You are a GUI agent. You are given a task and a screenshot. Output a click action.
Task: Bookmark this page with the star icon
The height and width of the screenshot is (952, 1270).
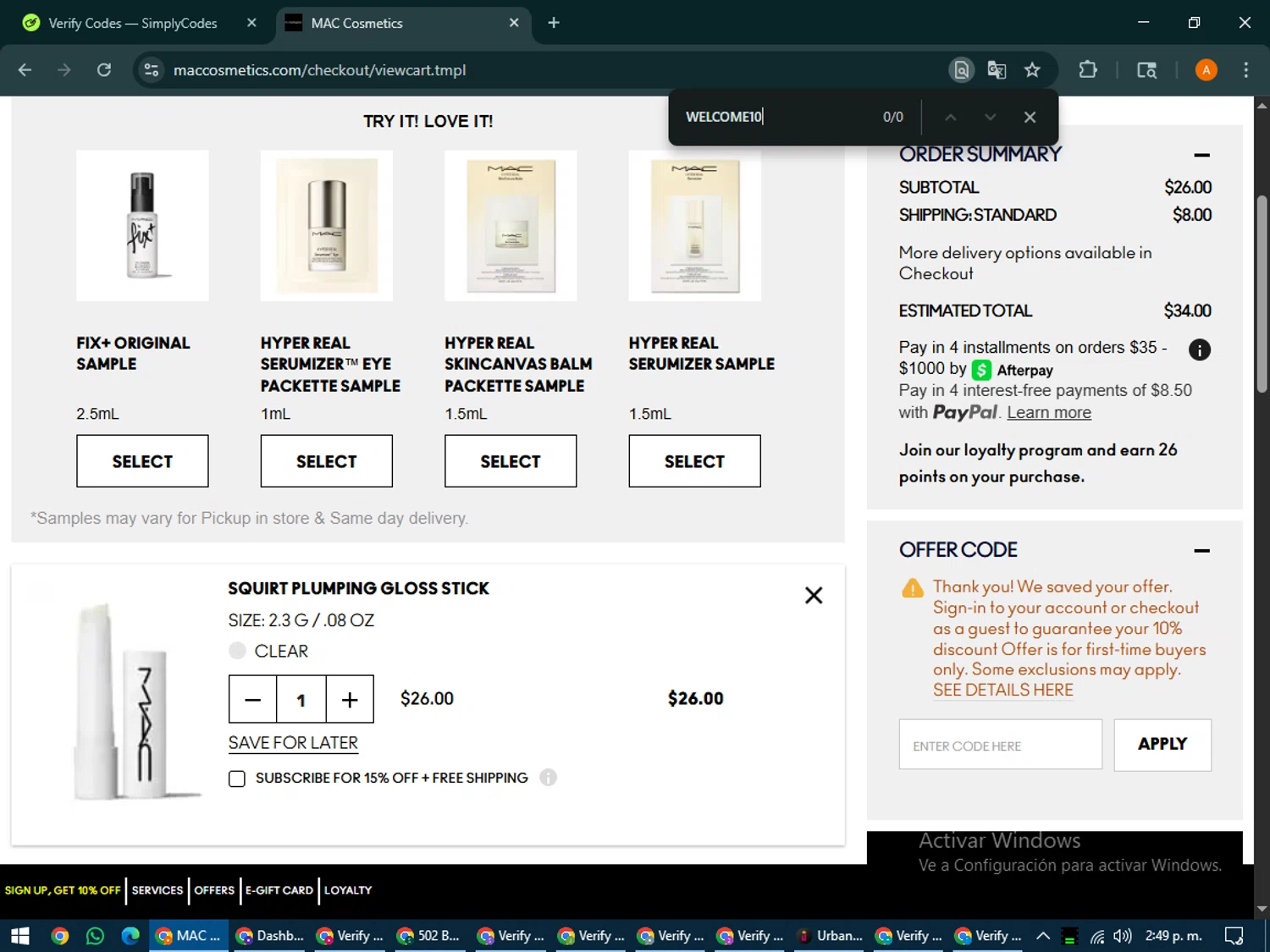[x=1032, y=70]
